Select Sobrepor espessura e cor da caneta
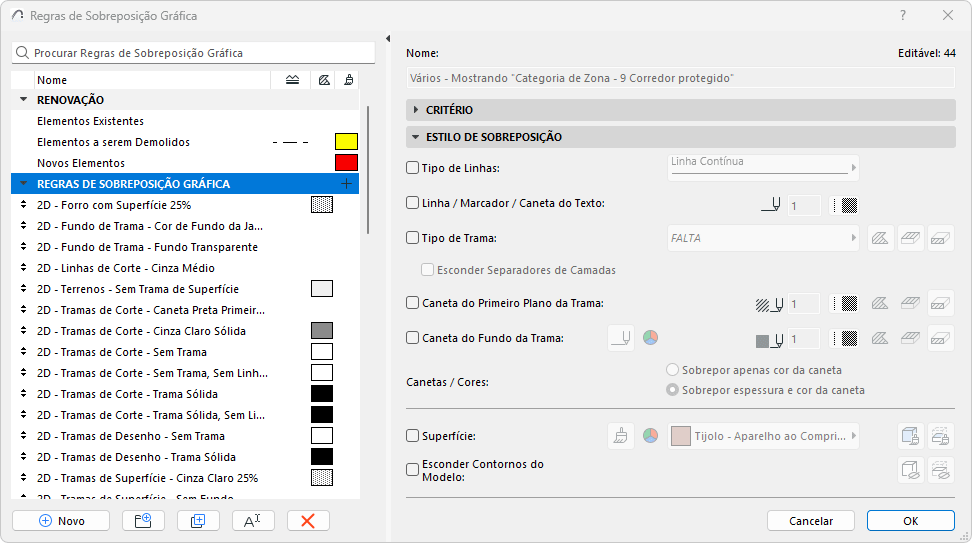The height and width of the screenshot is (543, 972). pyautogui.click(x=672, y=390)
